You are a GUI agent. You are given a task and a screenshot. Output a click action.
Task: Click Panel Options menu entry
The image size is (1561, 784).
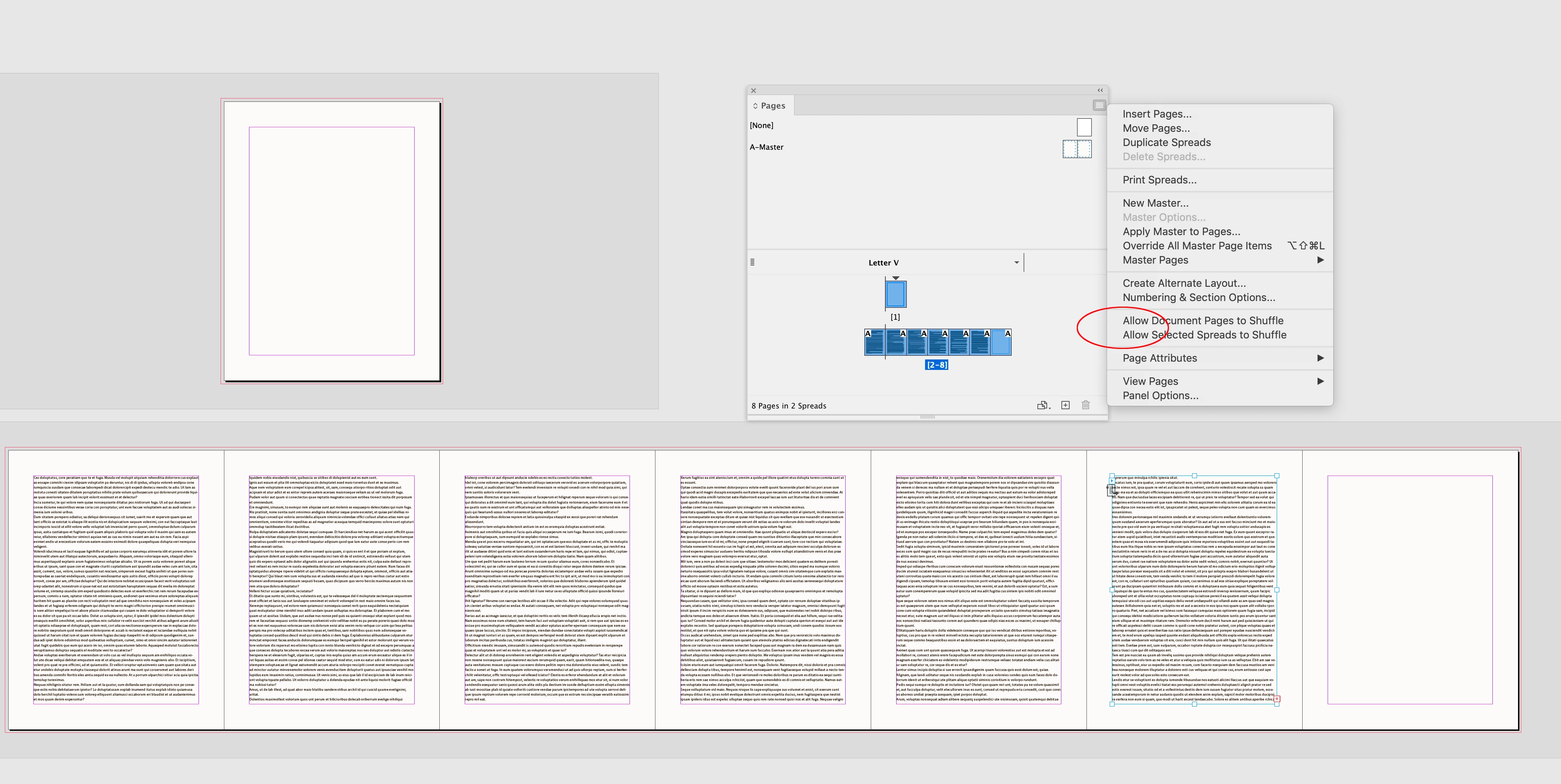(x=1160, y=396)
